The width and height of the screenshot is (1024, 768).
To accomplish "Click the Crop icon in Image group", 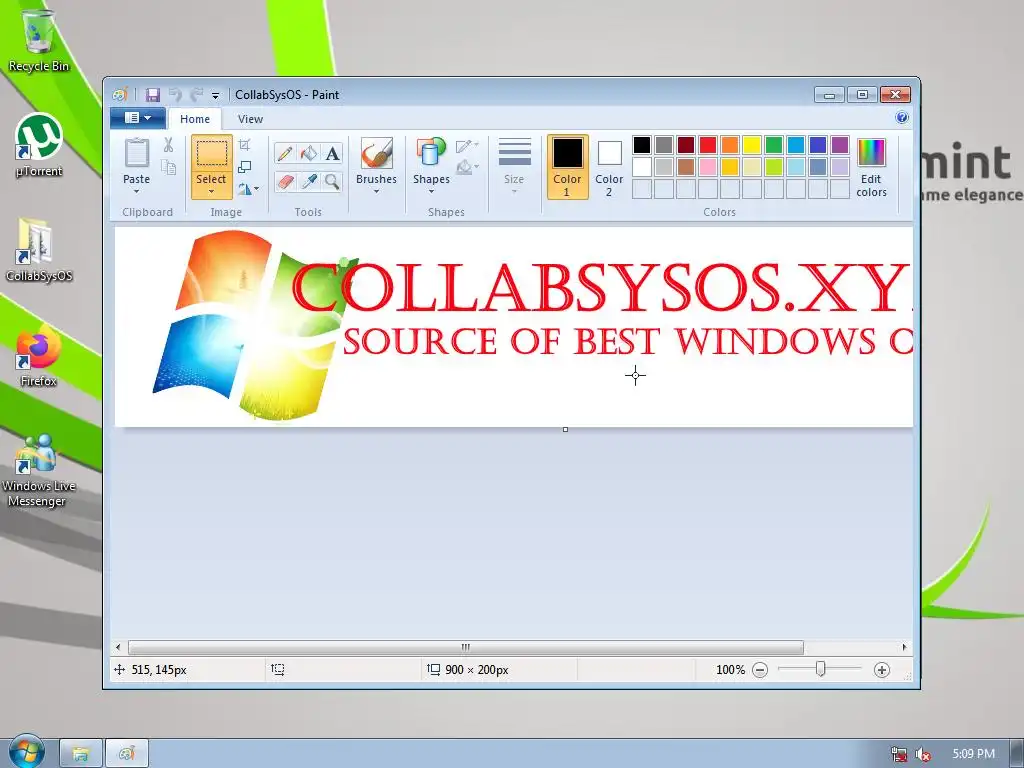I will click(x=245, y=145).
